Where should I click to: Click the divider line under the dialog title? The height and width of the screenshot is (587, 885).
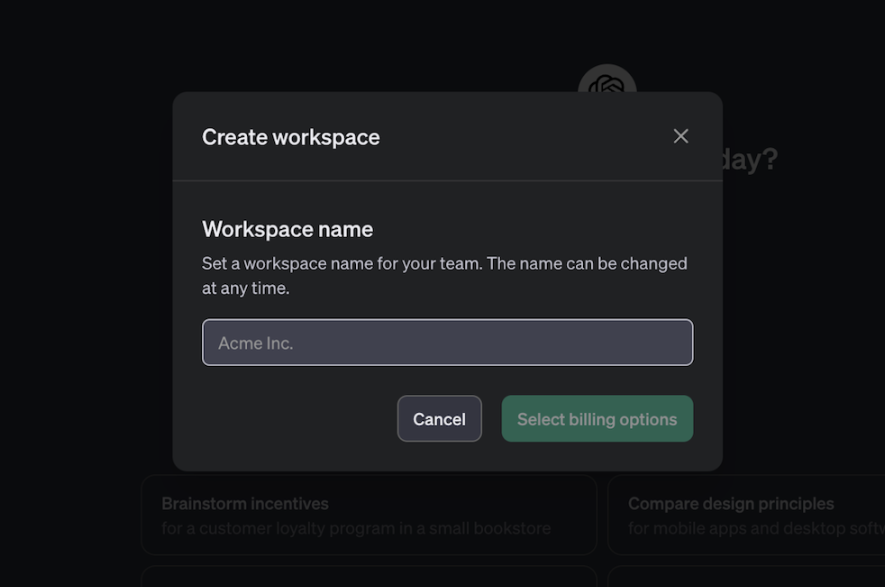447,181
